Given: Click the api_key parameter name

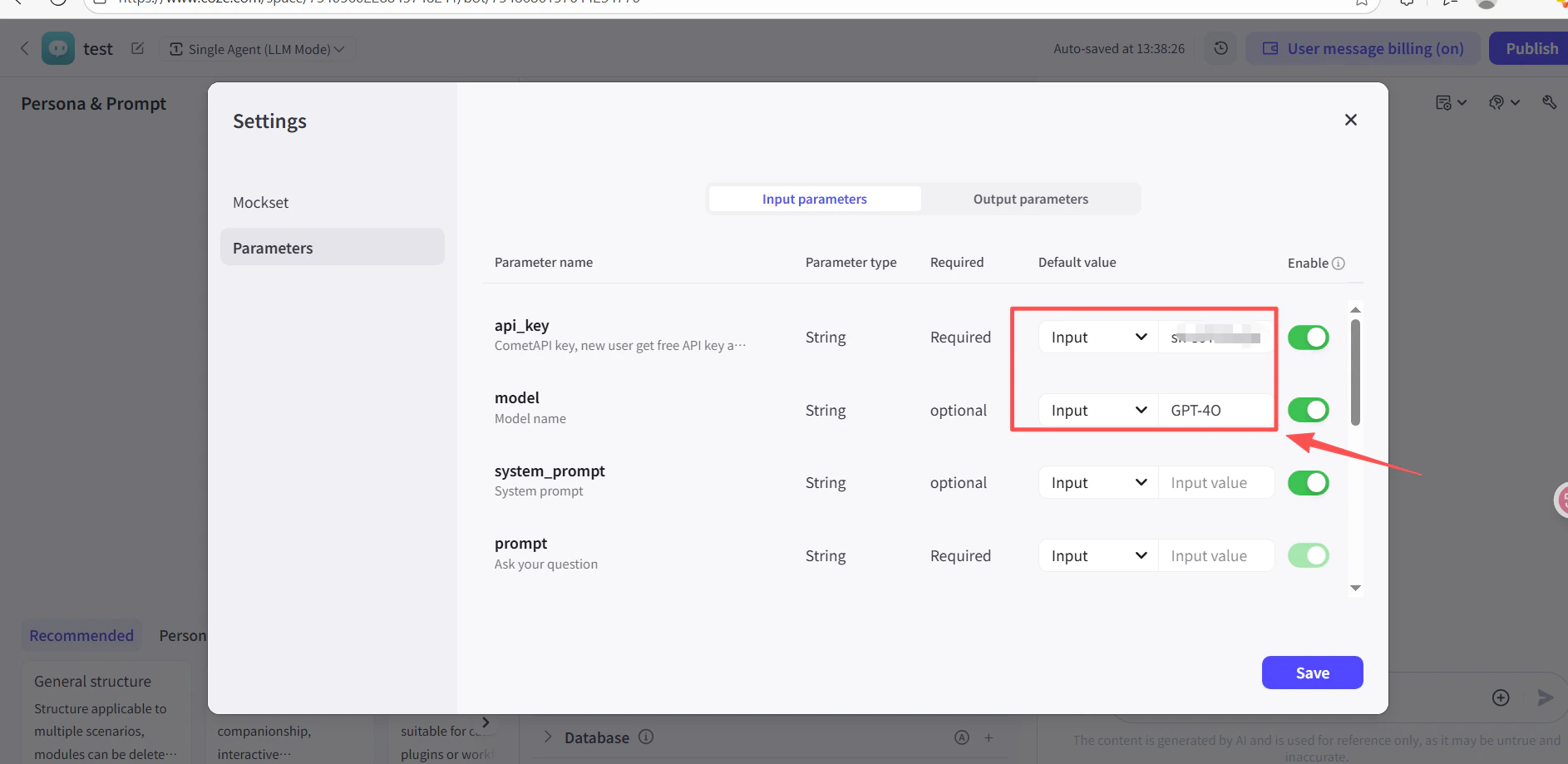Looking at the screenshot, I should tap(521, 326).
